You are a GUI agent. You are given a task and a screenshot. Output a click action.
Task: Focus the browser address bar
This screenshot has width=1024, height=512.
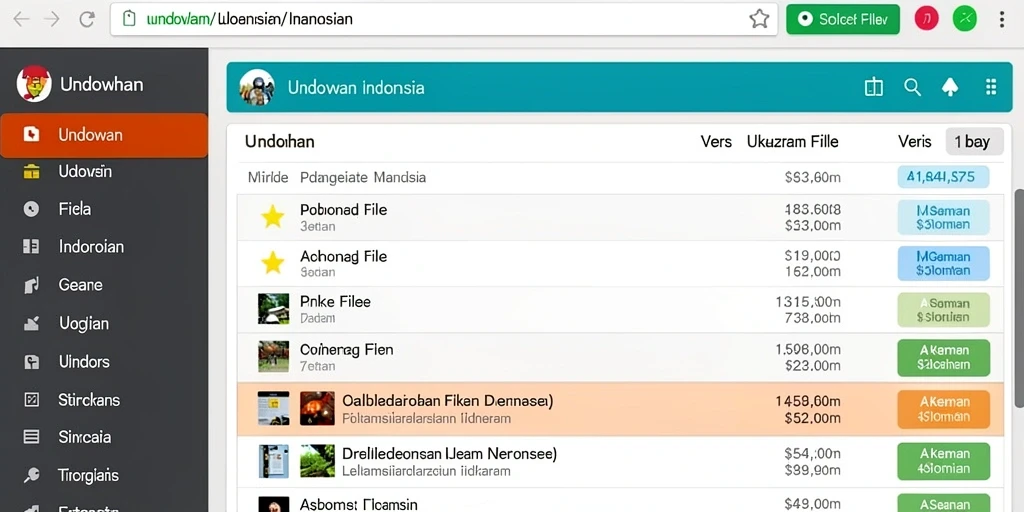coord(444,19)
